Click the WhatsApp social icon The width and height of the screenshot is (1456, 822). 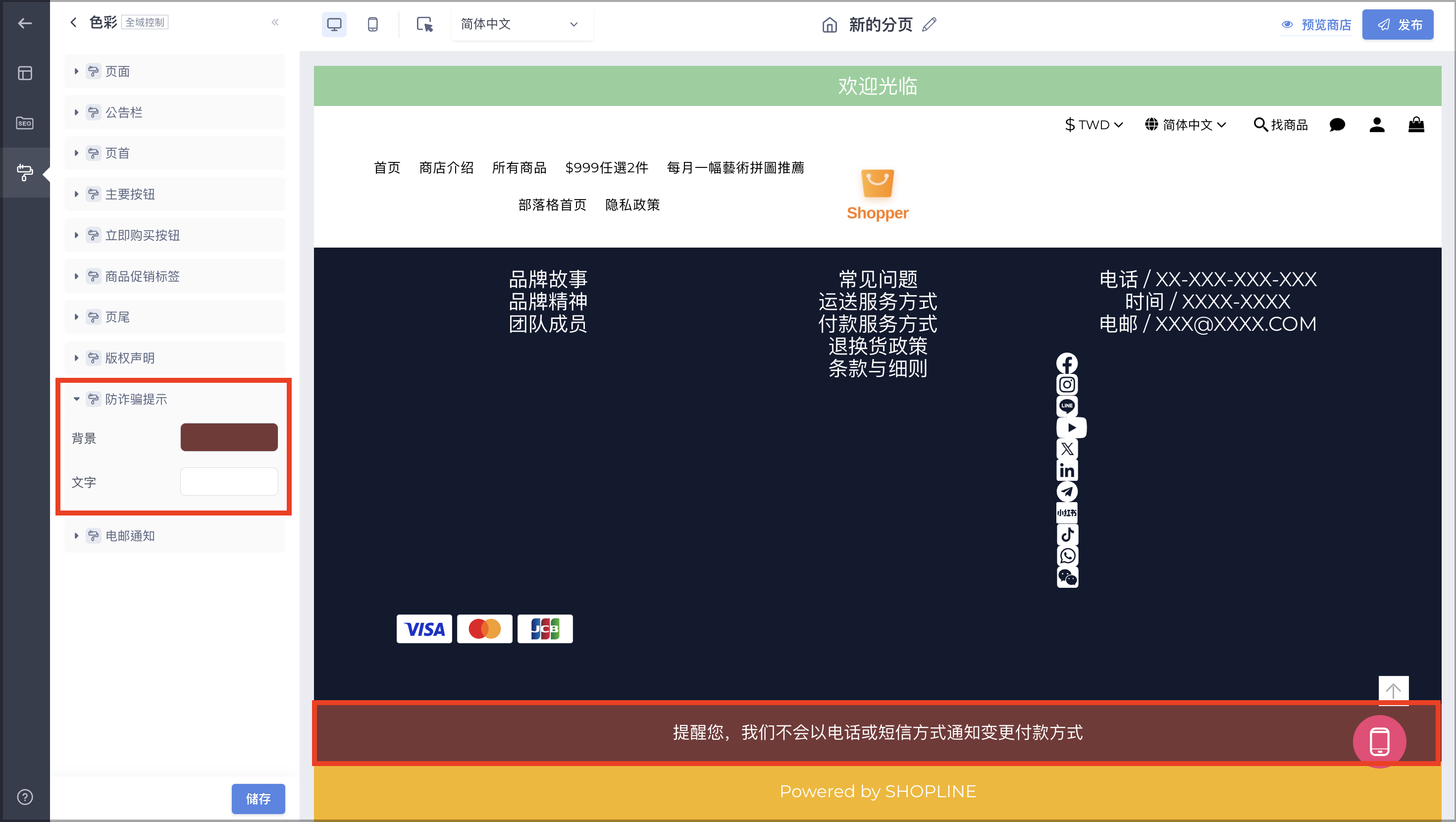(1067, 556)
